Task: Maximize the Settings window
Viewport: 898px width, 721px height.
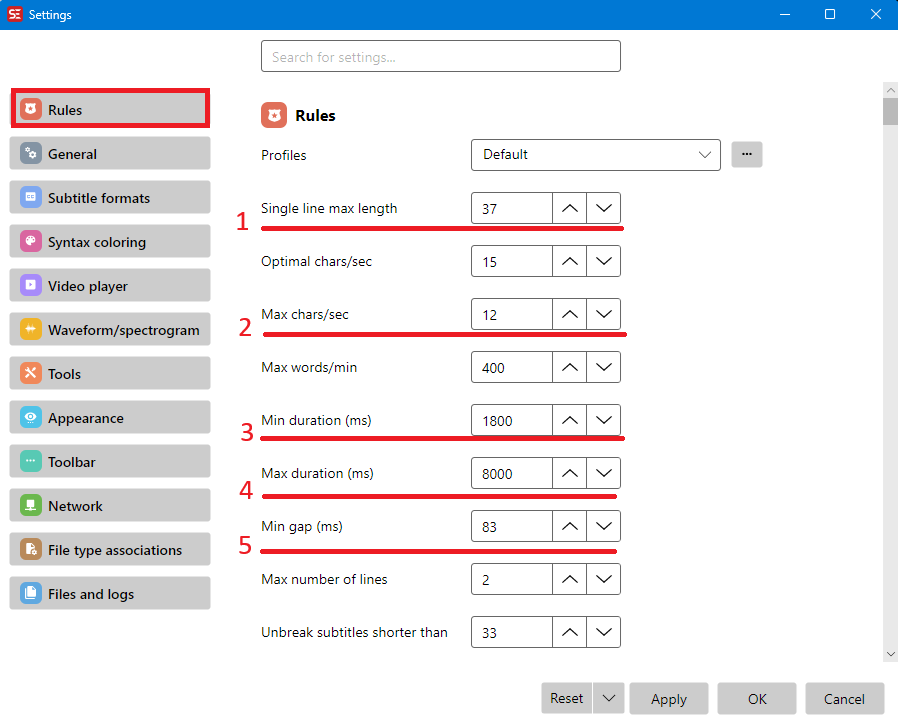Action: [830, 14]
